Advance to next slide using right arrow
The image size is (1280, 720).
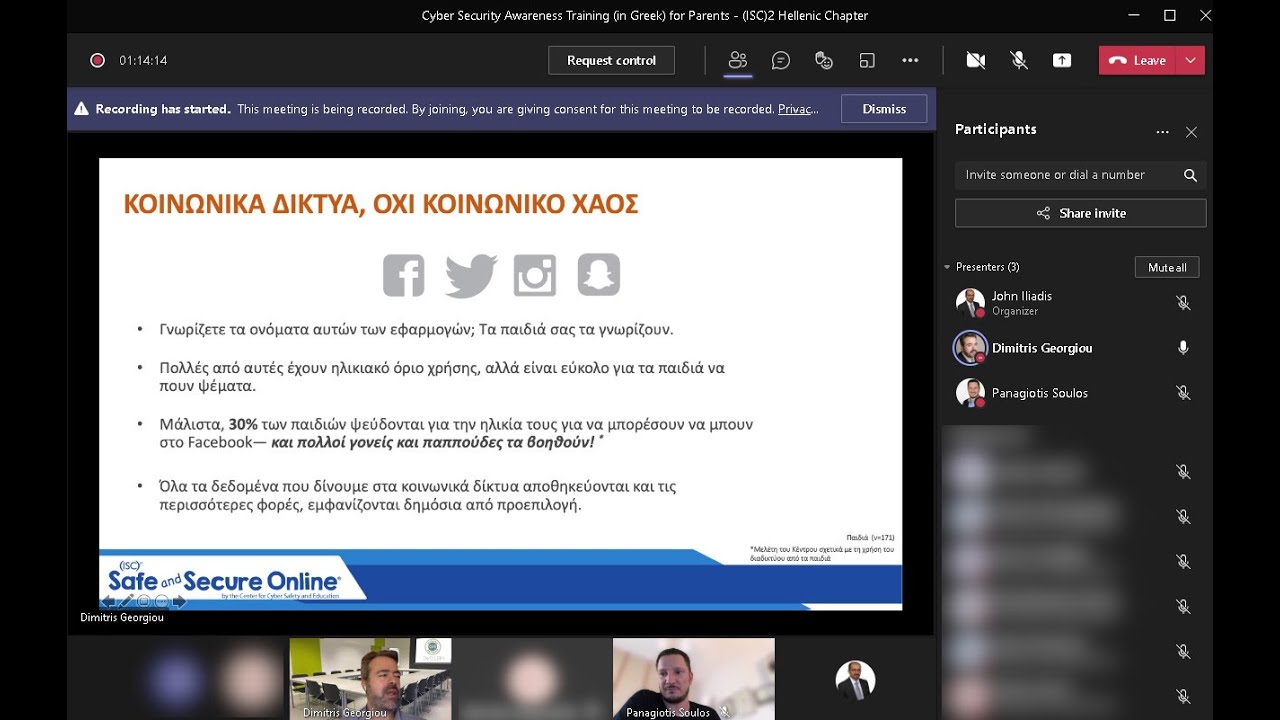coord(180,601)
